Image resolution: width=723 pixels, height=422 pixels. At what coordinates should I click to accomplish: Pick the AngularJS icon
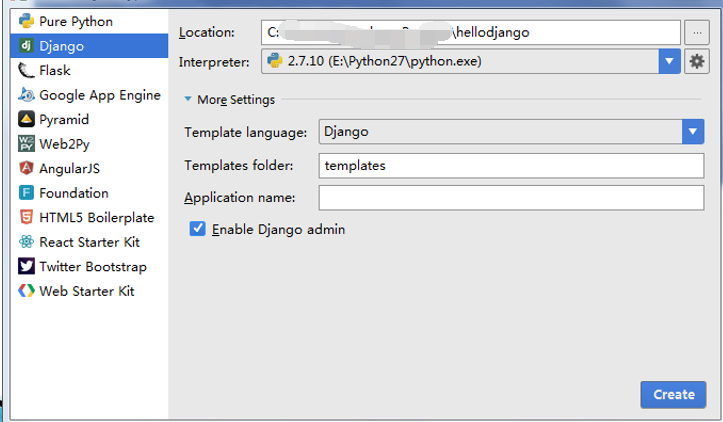[26, 168]
